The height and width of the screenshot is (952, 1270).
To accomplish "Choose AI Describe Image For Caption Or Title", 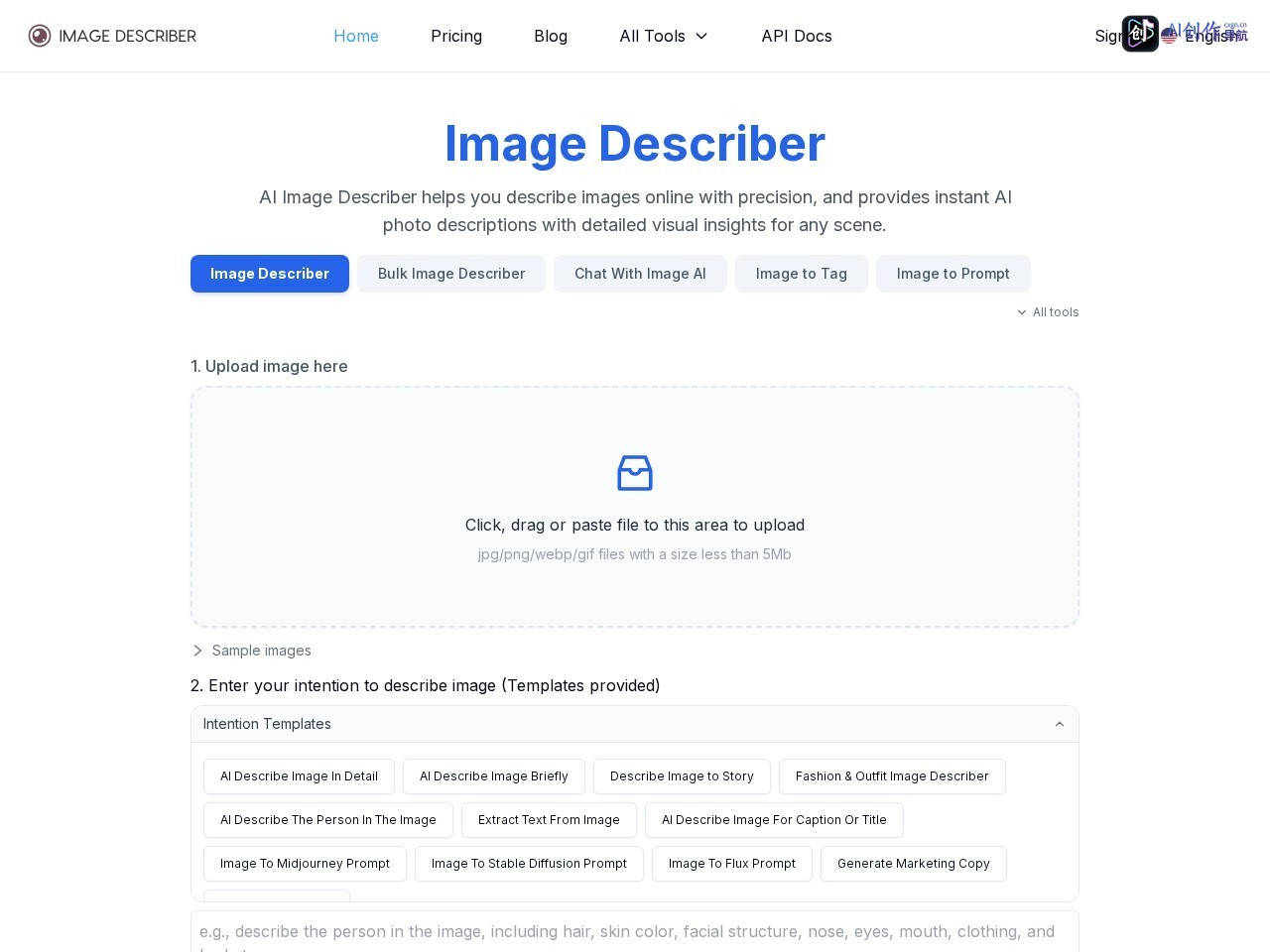I will click(774, 820).
